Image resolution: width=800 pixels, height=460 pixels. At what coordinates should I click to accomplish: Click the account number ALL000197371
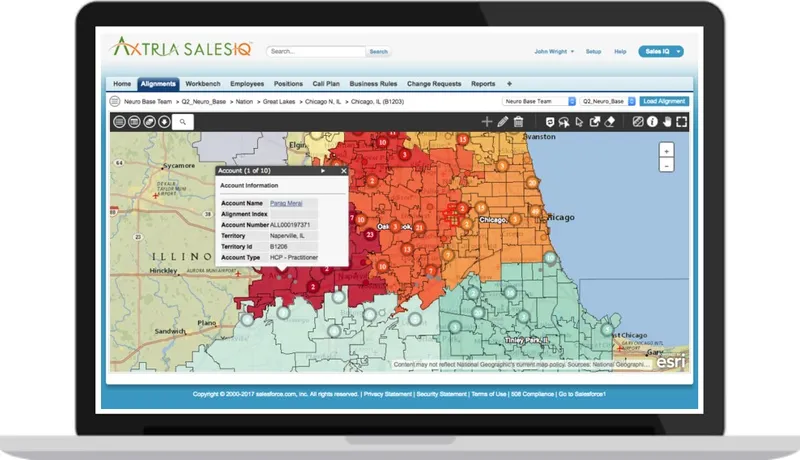pos(290,225)
